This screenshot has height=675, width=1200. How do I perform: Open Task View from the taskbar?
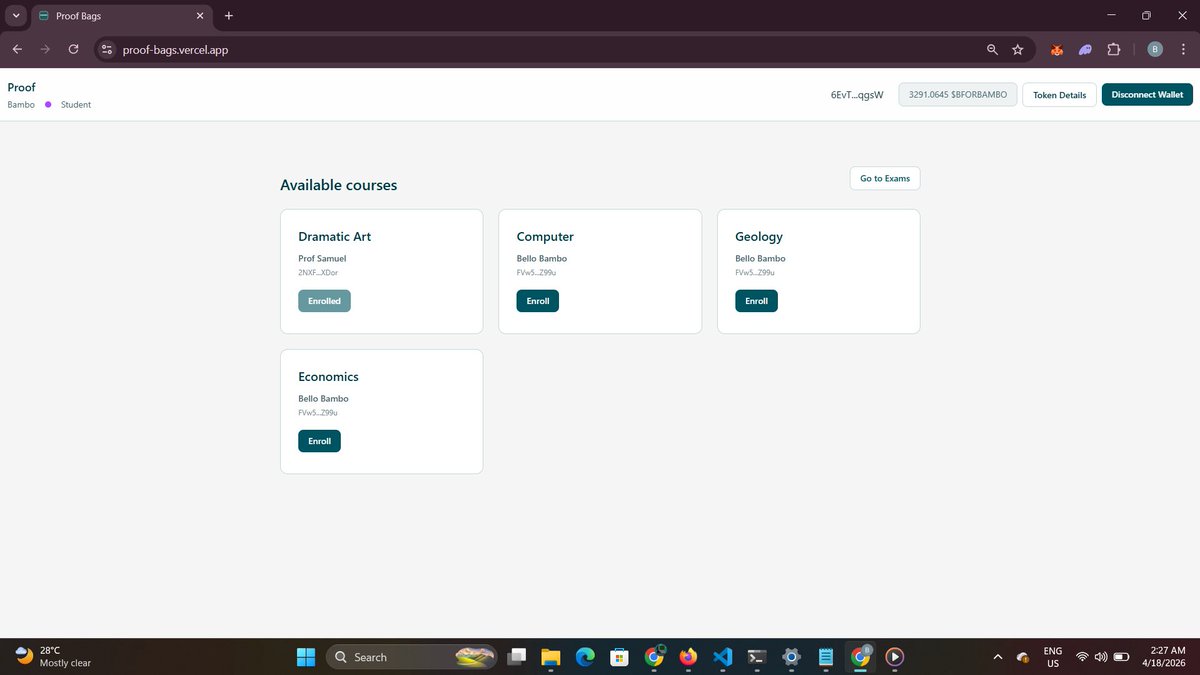click(x=517, y=657)
